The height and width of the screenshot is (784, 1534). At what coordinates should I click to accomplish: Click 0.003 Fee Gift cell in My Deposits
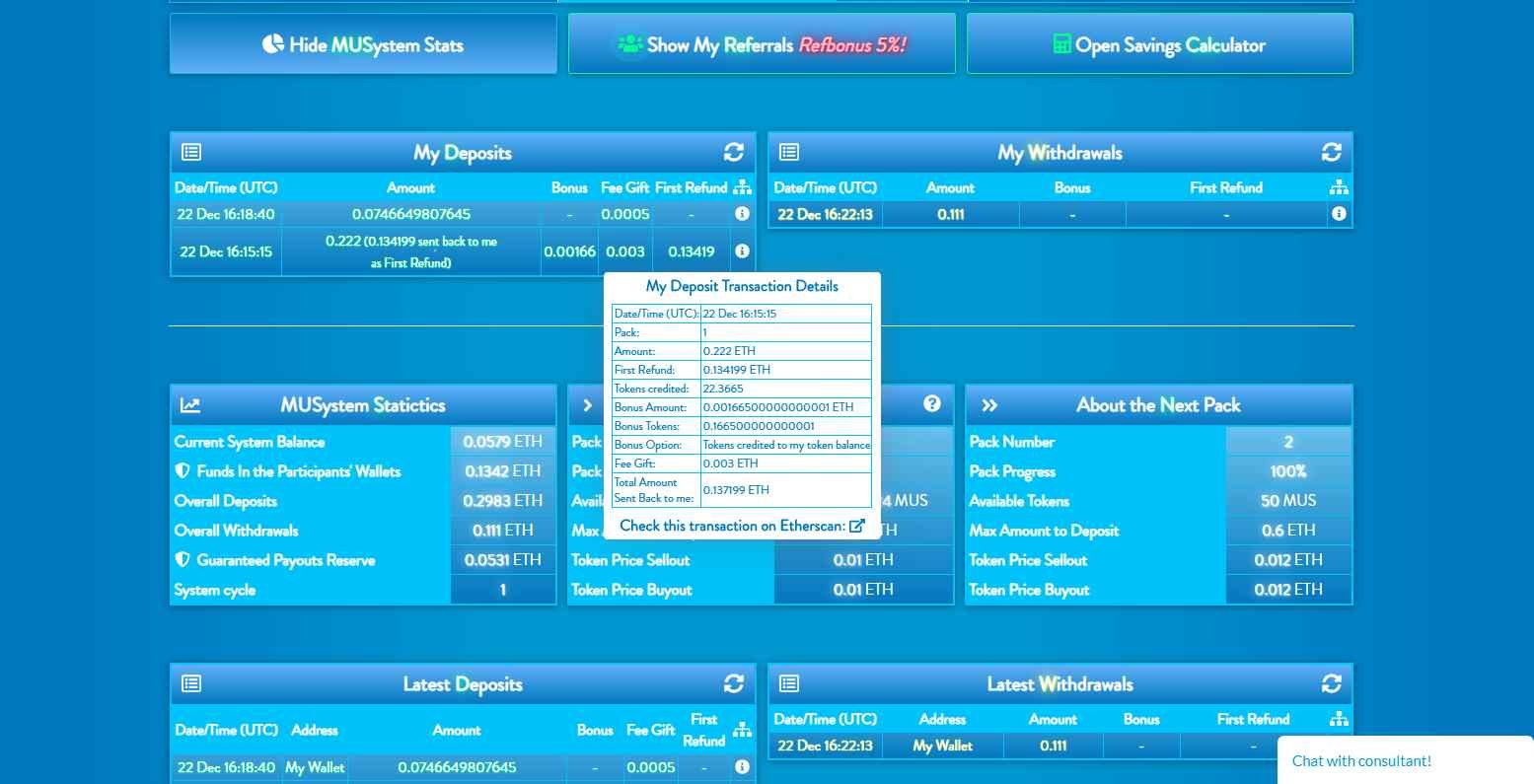(x=625, y=251)
